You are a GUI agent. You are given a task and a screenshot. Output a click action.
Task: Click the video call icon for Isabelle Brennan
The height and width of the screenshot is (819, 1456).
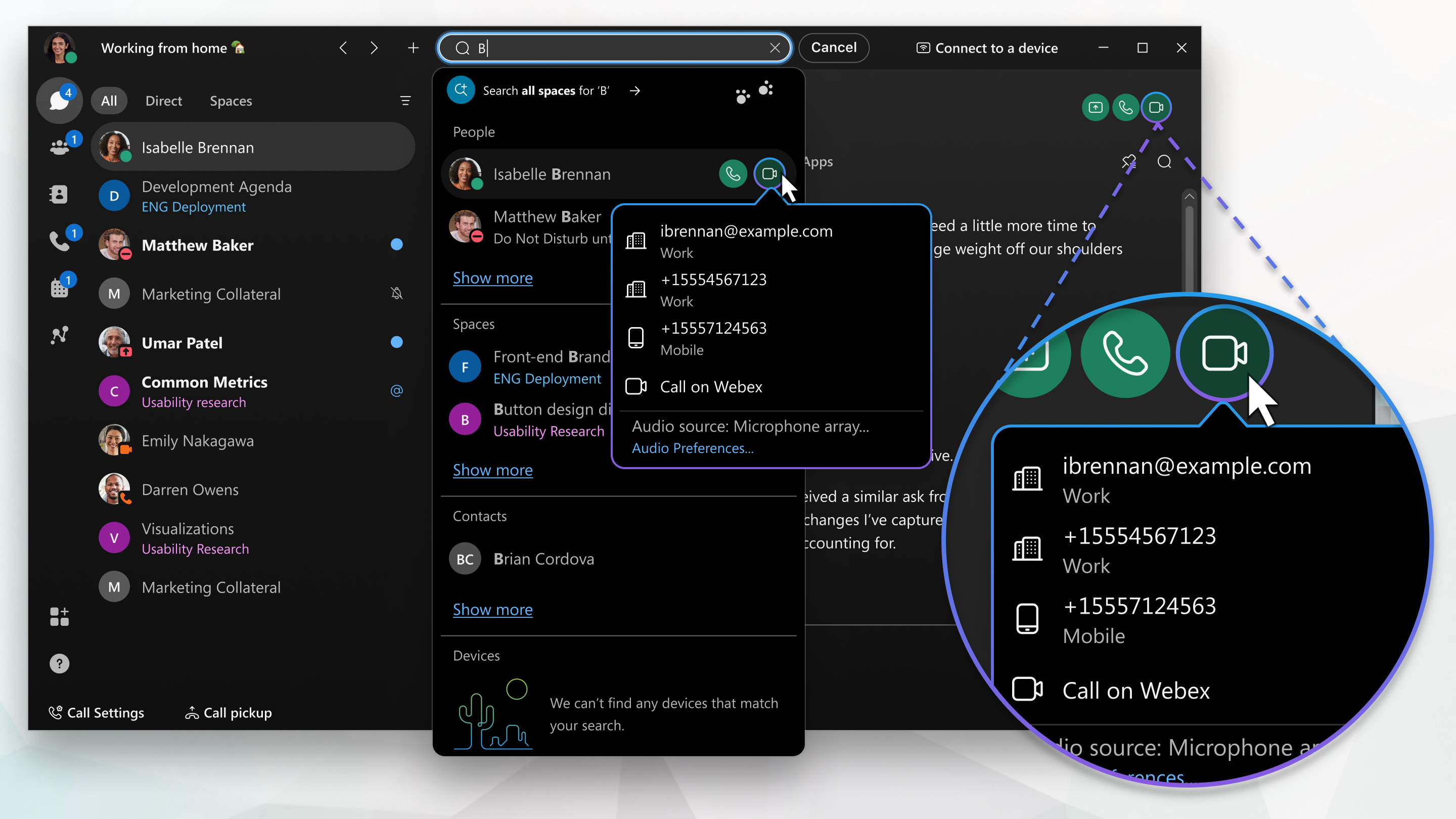click(x=770, y=173)
